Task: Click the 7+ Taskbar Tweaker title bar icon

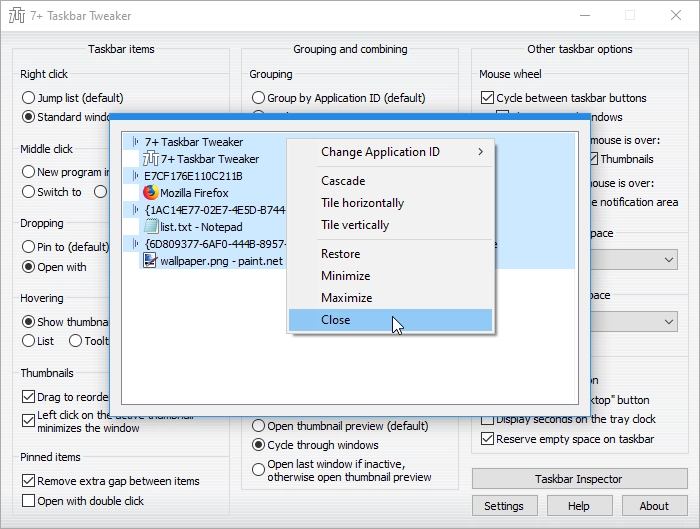Action: pyautogui.click(x=17, y=16)
